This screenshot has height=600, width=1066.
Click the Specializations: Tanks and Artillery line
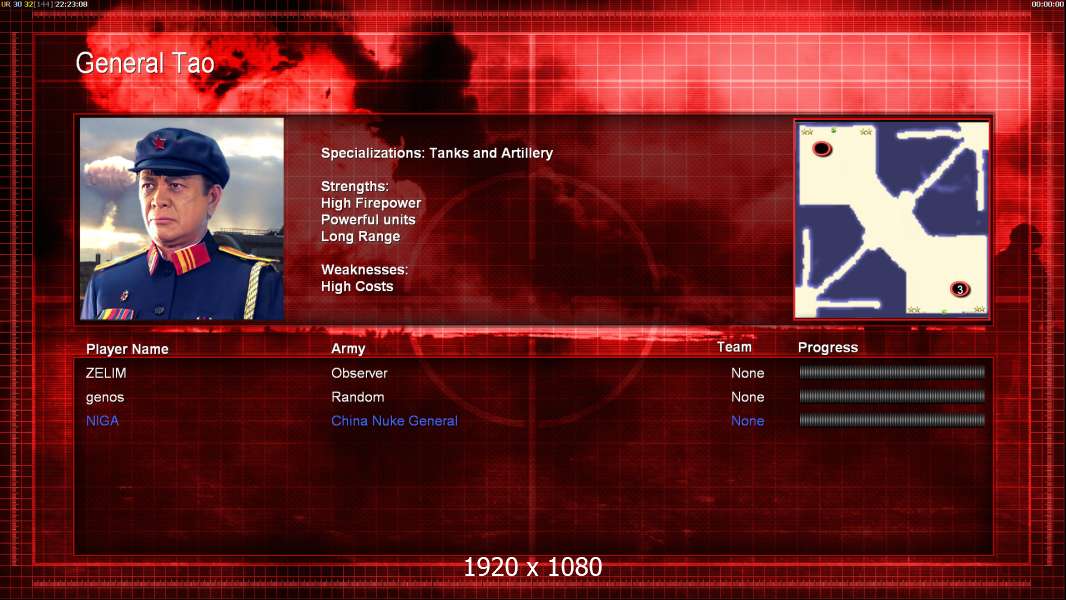pyautogui.click(x=436, y=153)
